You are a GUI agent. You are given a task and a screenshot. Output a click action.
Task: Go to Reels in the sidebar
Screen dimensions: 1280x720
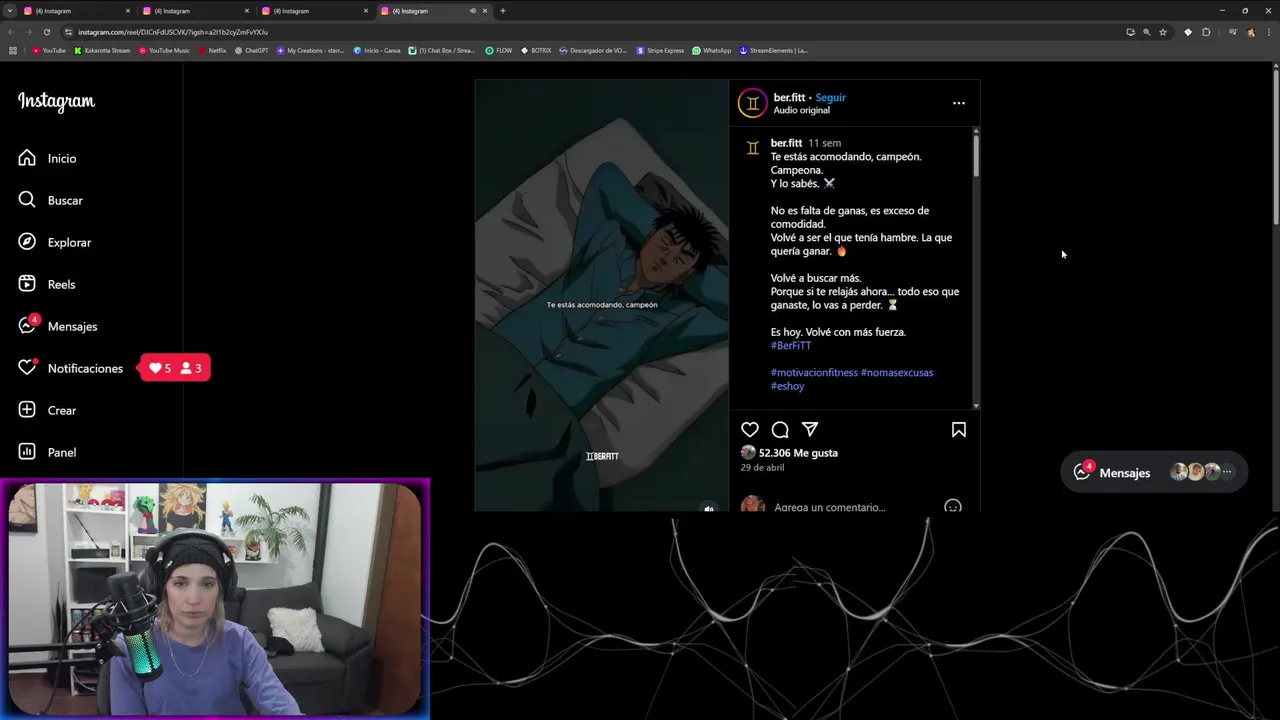click(x=47, y=284)
